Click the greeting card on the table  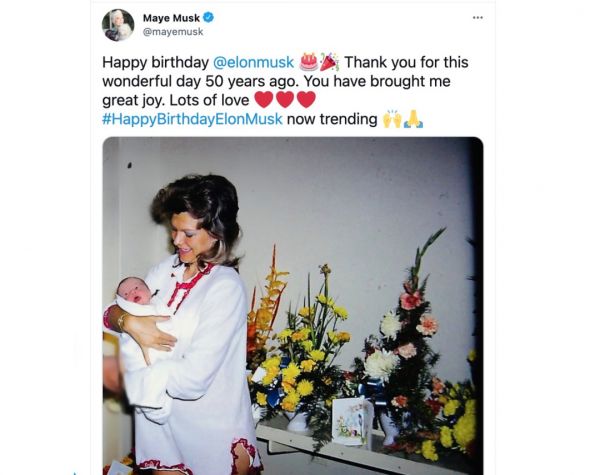[352, 420]
